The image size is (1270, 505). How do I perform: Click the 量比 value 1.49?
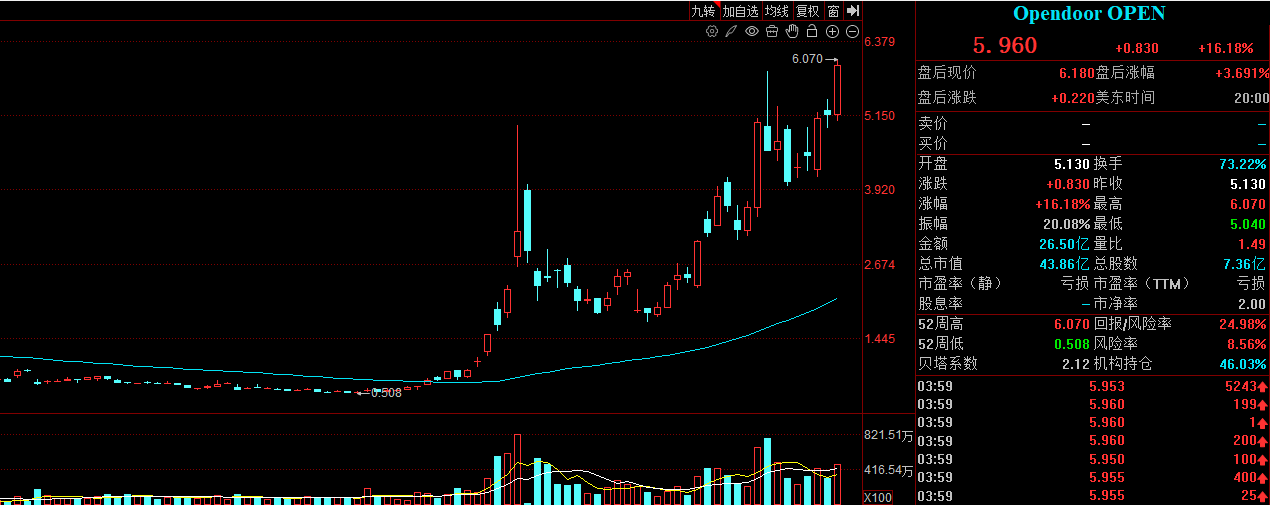coord(1252,244)
